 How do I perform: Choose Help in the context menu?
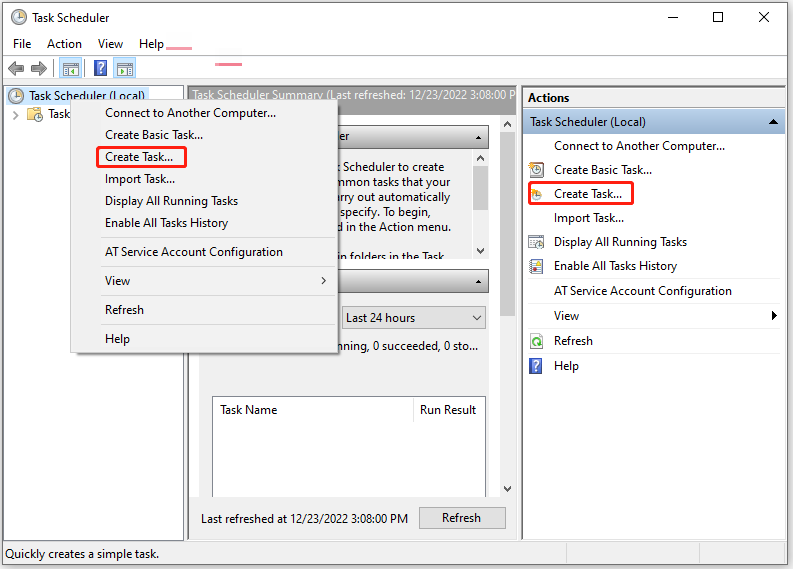tap(117, 339)
